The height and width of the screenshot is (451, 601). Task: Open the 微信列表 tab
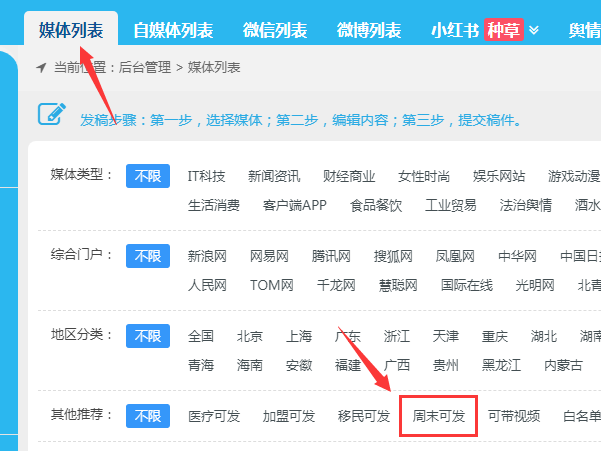tap(272, 30)
